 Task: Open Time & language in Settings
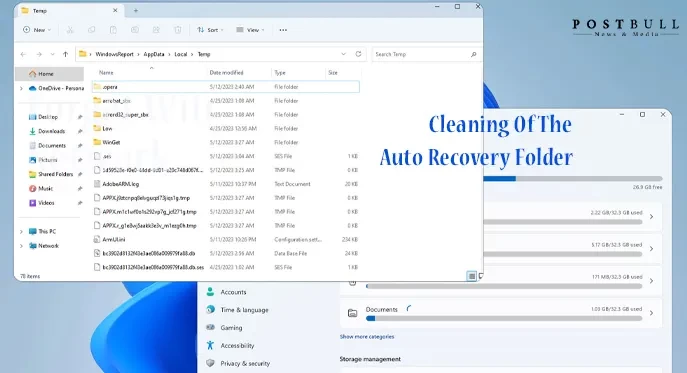pyautogui.click(x=244, y=310)
